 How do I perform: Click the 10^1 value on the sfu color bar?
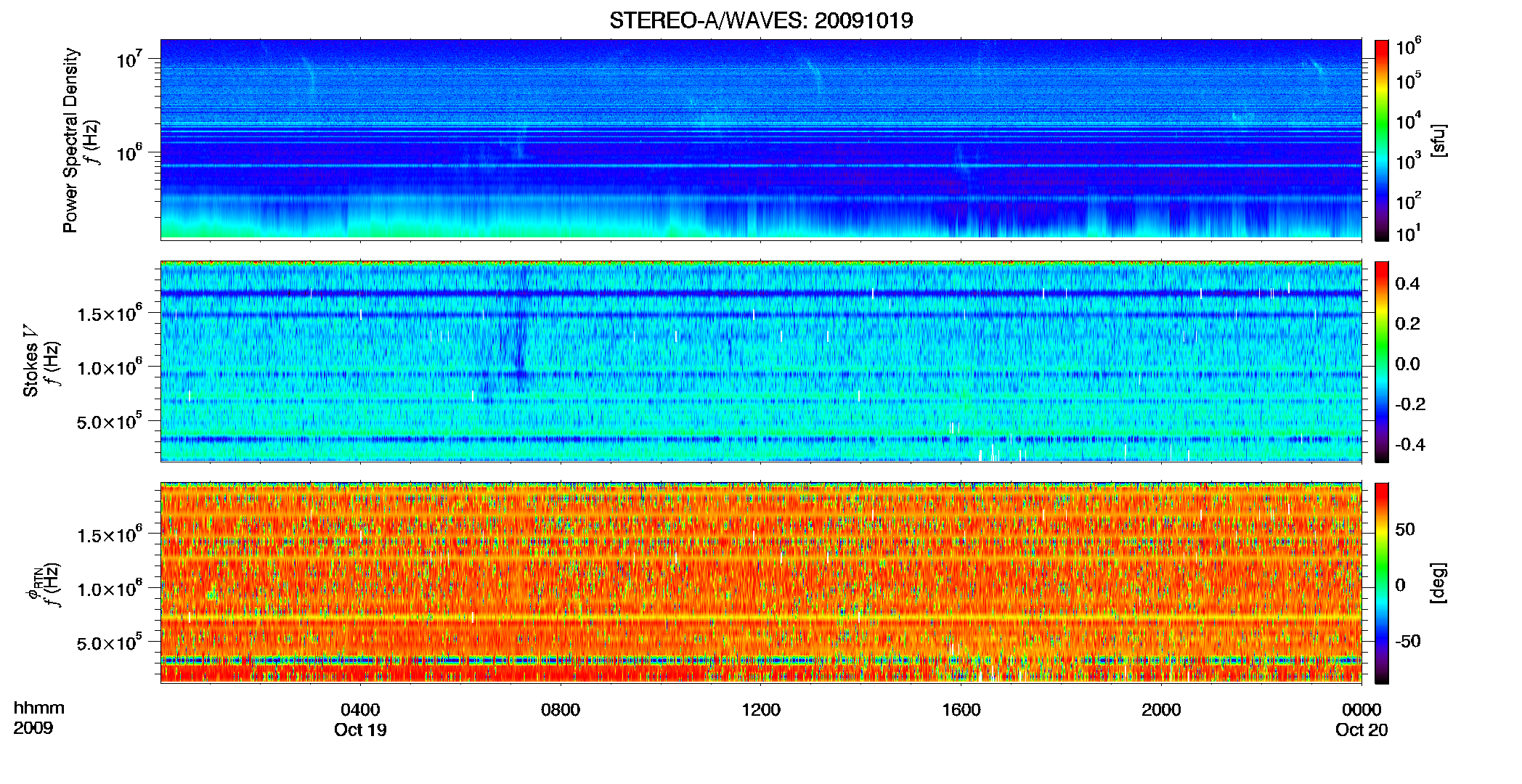click(1408, 234)
